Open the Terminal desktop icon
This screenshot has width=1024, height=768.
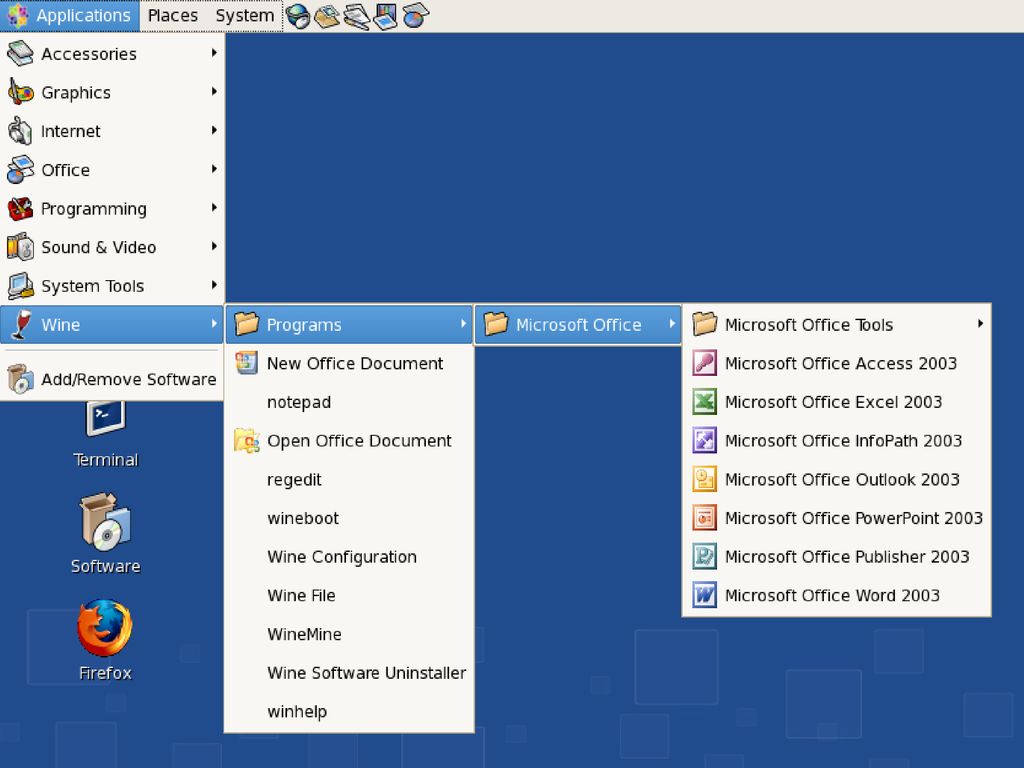click(105, 434)
